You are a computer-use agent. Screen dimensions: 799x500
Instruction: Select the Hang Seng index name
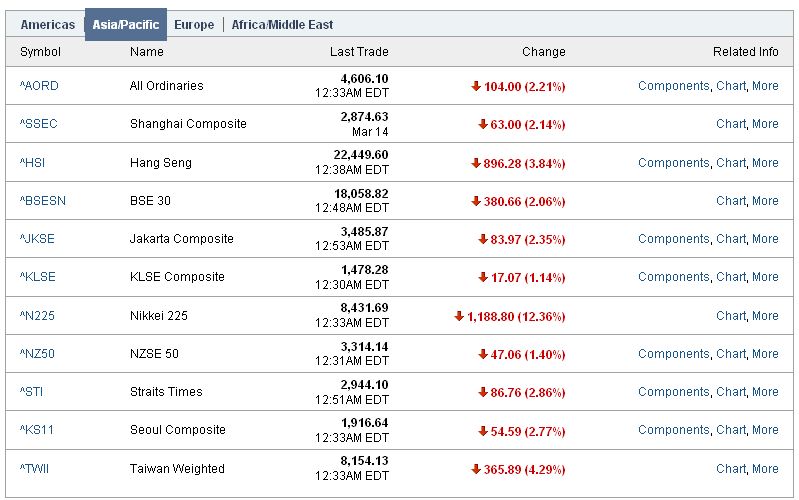(x=161, y=163)
